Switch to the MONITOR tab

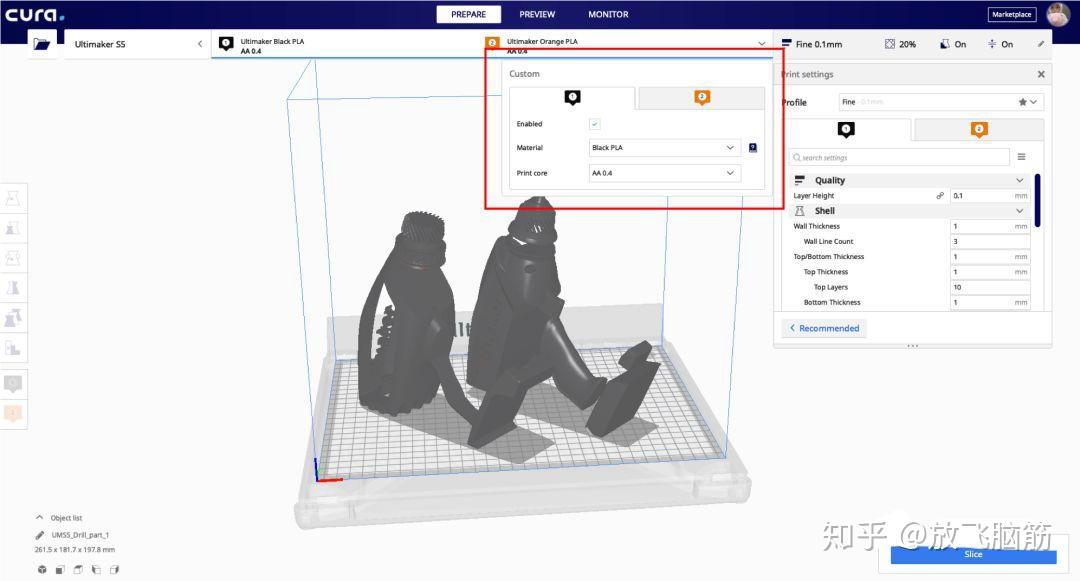tap(608, 14)
